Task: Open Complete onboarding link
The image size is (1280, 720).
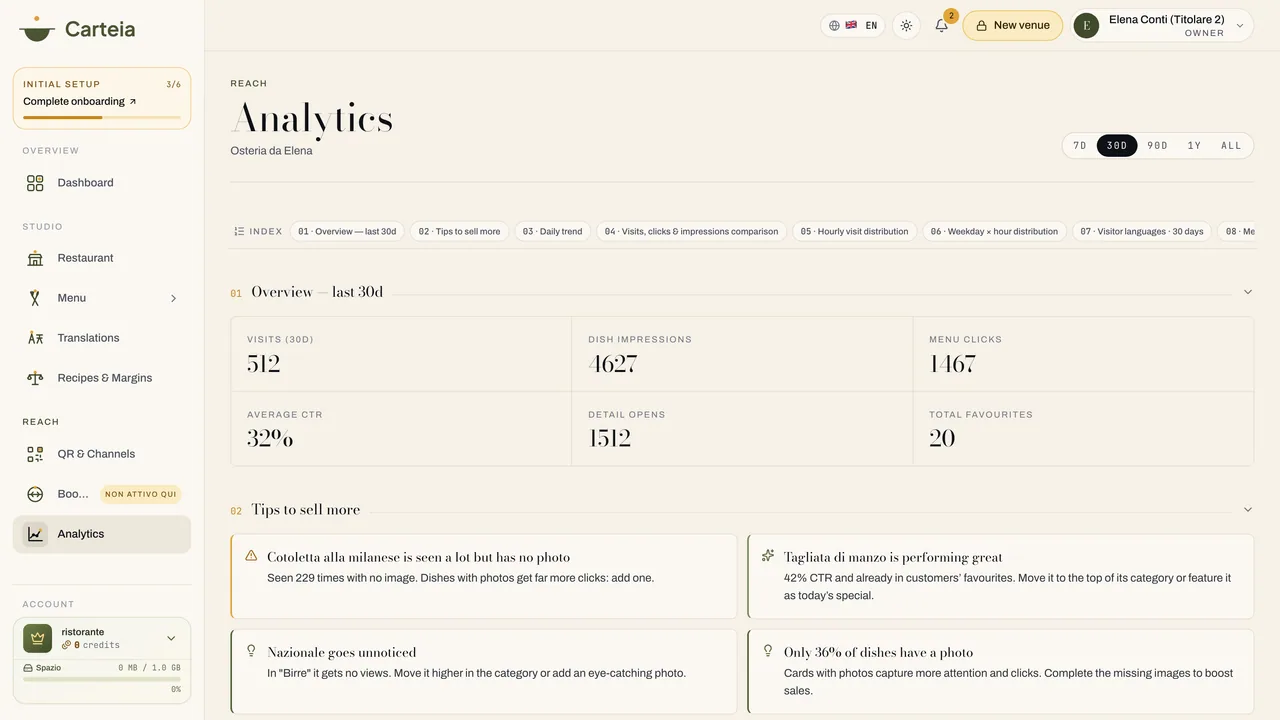Action: (80, 101)
